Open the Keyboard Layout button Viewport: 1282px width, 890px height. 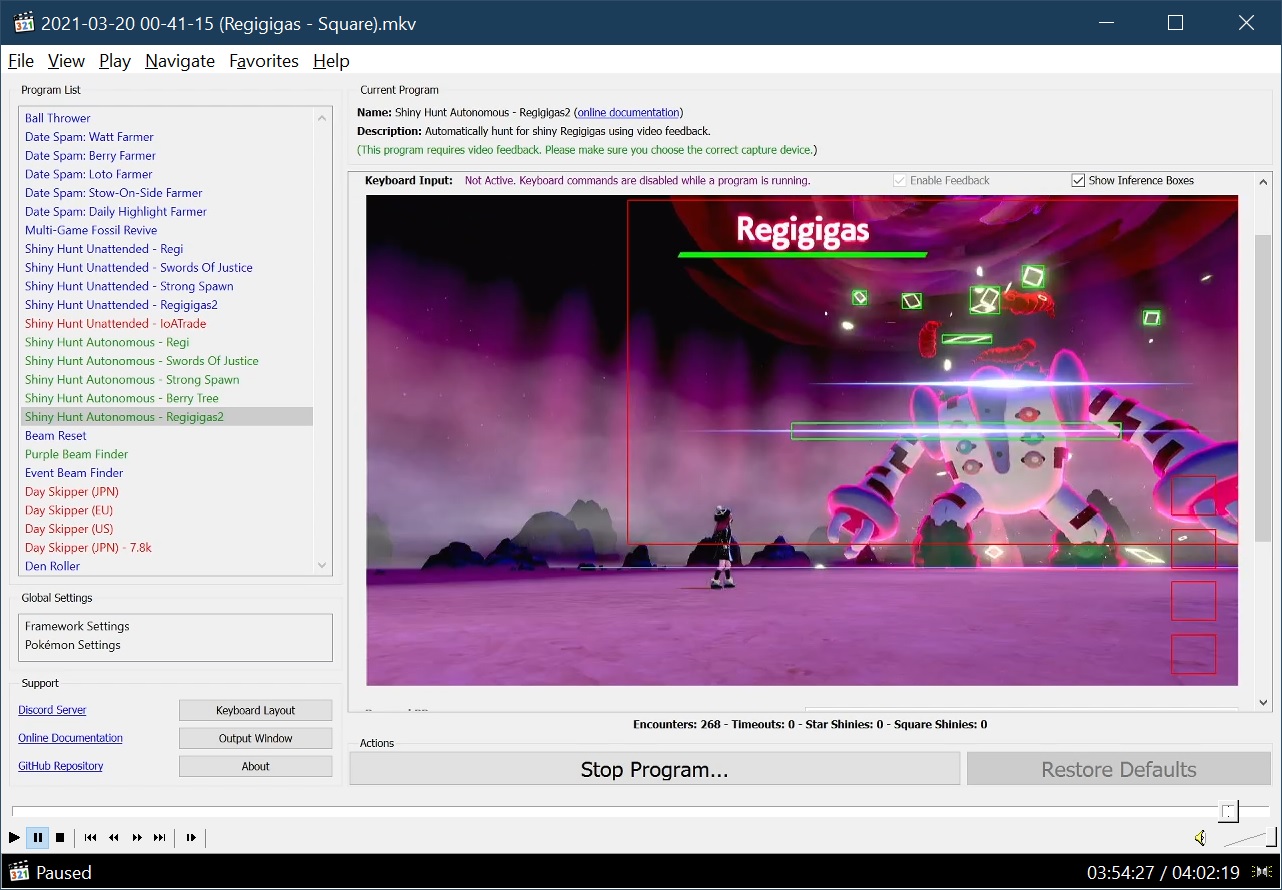[256, 710]
